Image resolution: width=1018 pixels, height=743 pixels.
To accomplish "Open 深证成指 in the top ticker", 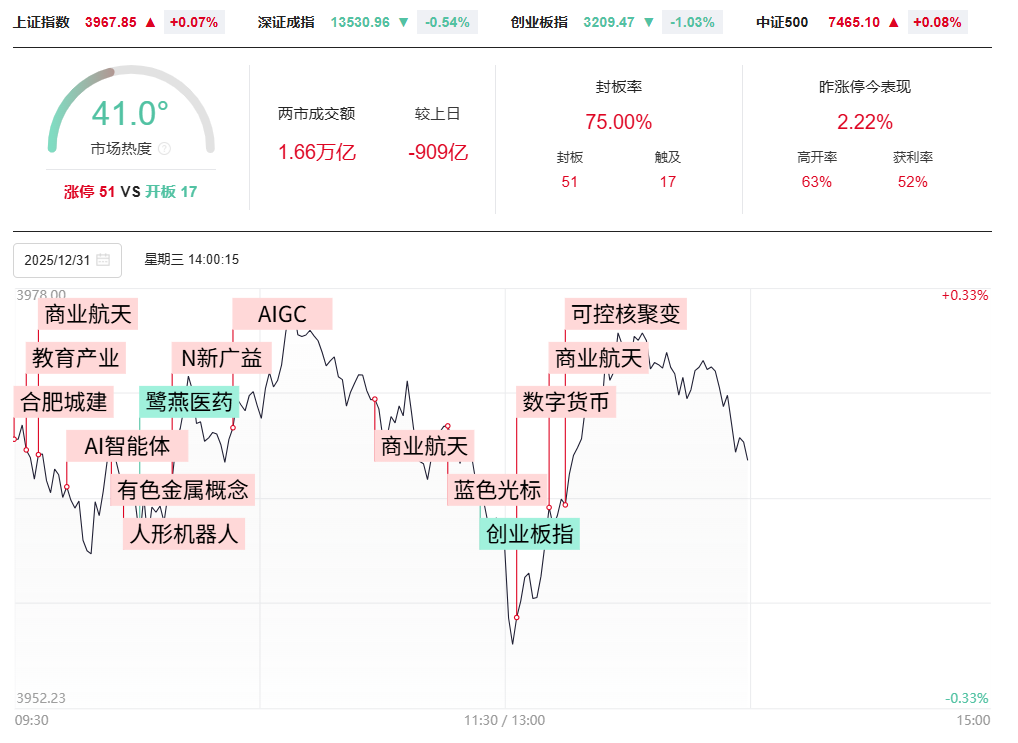I will 286,22.
